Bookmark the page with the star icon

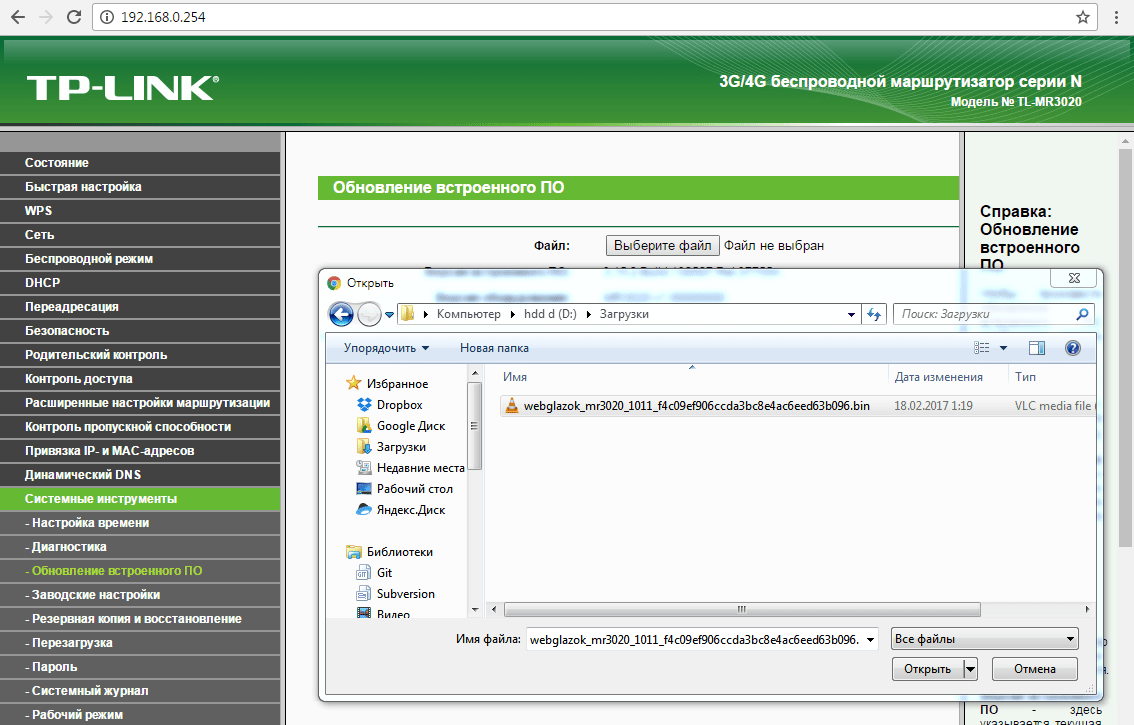(x=1082, y=17)
